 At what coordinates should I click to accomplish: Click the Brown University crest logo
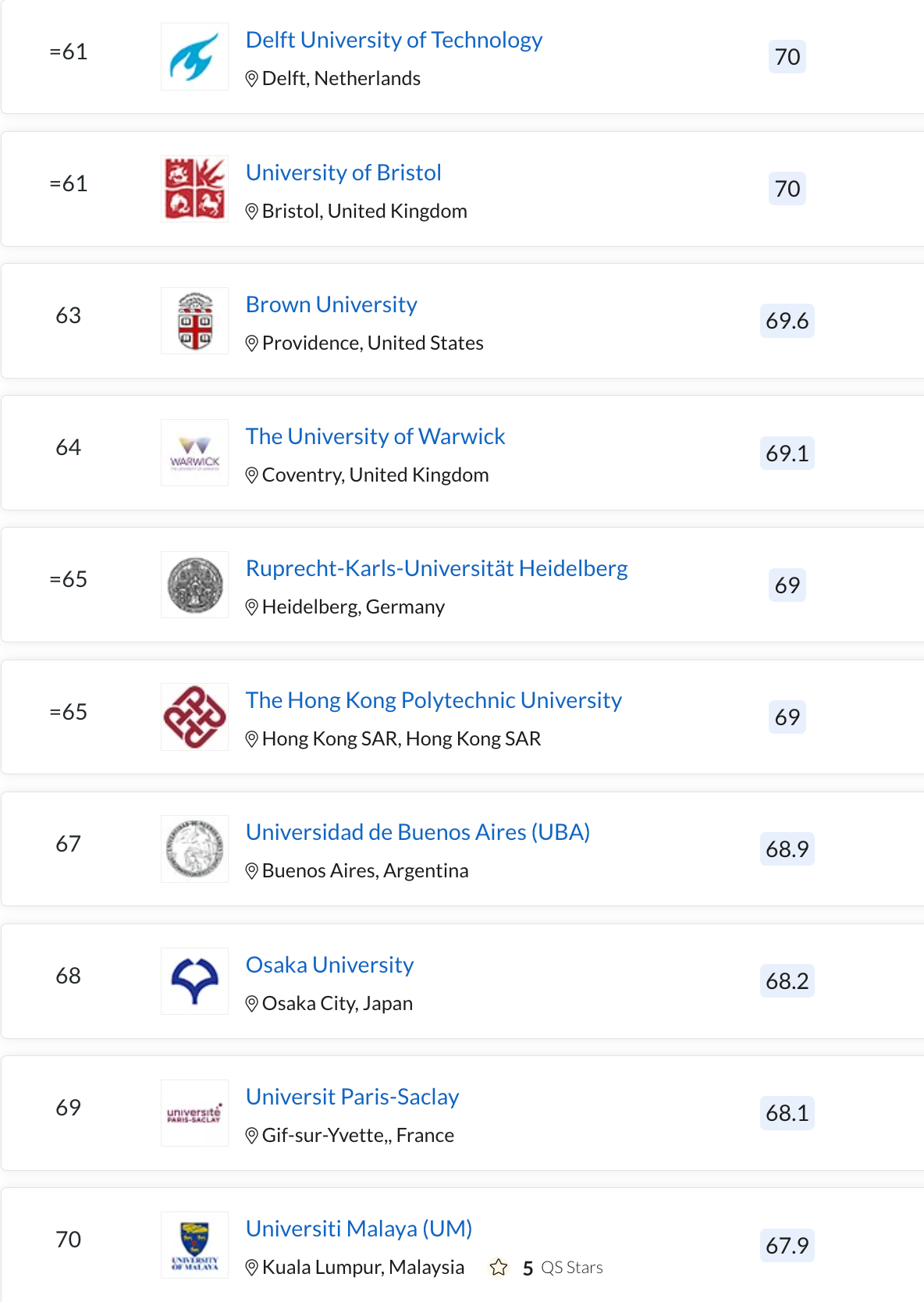point(194,321)
